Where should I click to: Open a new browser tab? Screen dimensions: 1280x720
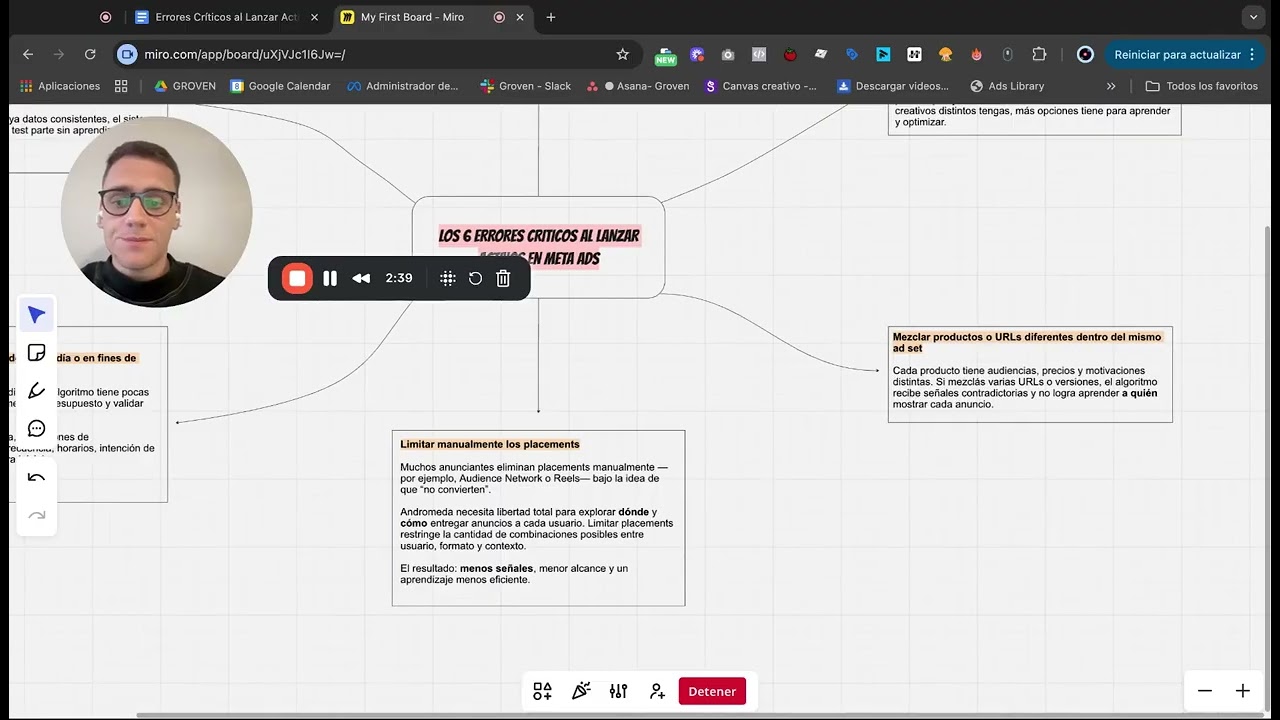pos(551,17)
